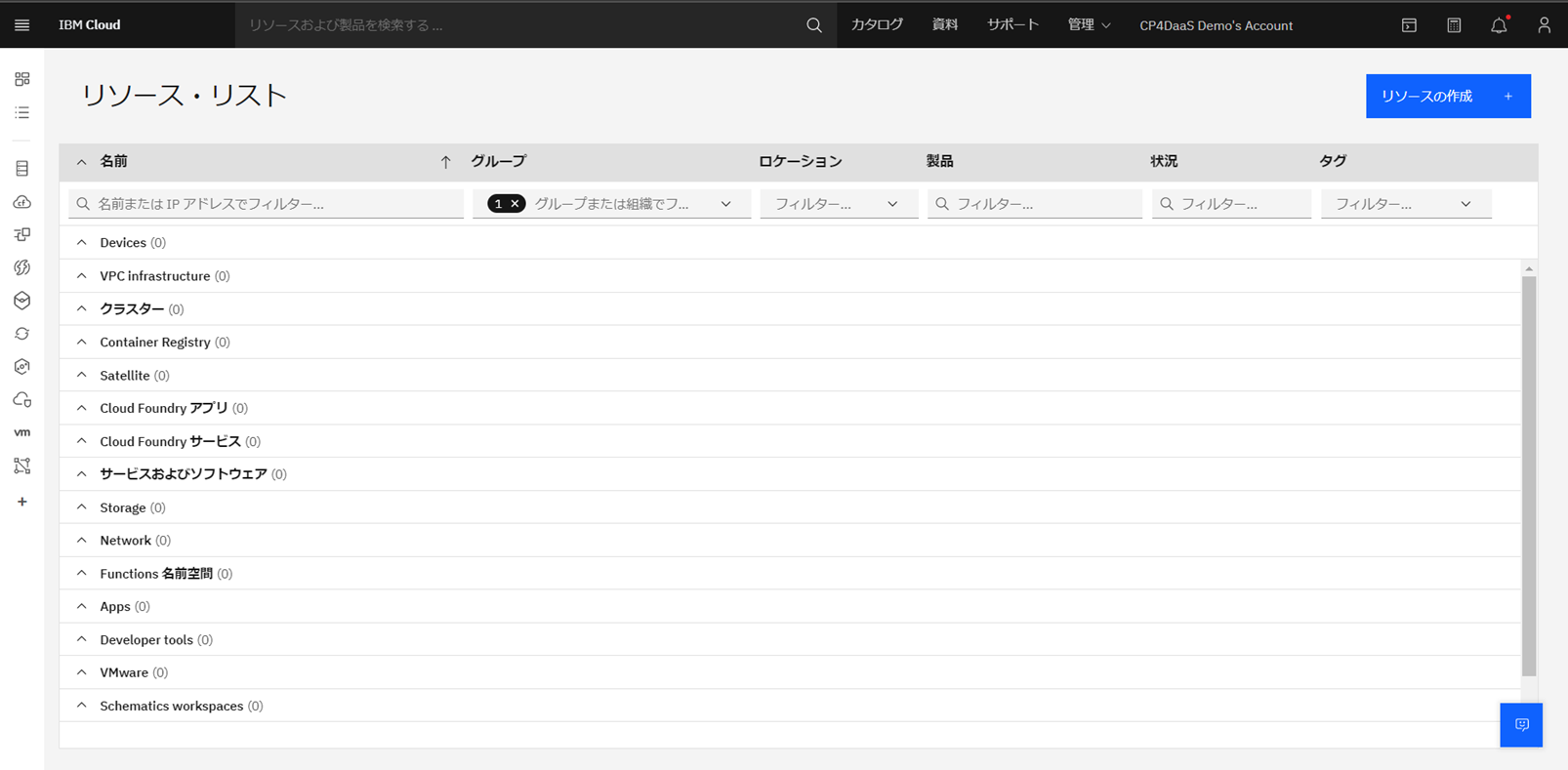Image resolution: width=1568 pixels, height=770 pixels.
Task: Expand the VPC infrastructure row
Action: tap(82, 276)
